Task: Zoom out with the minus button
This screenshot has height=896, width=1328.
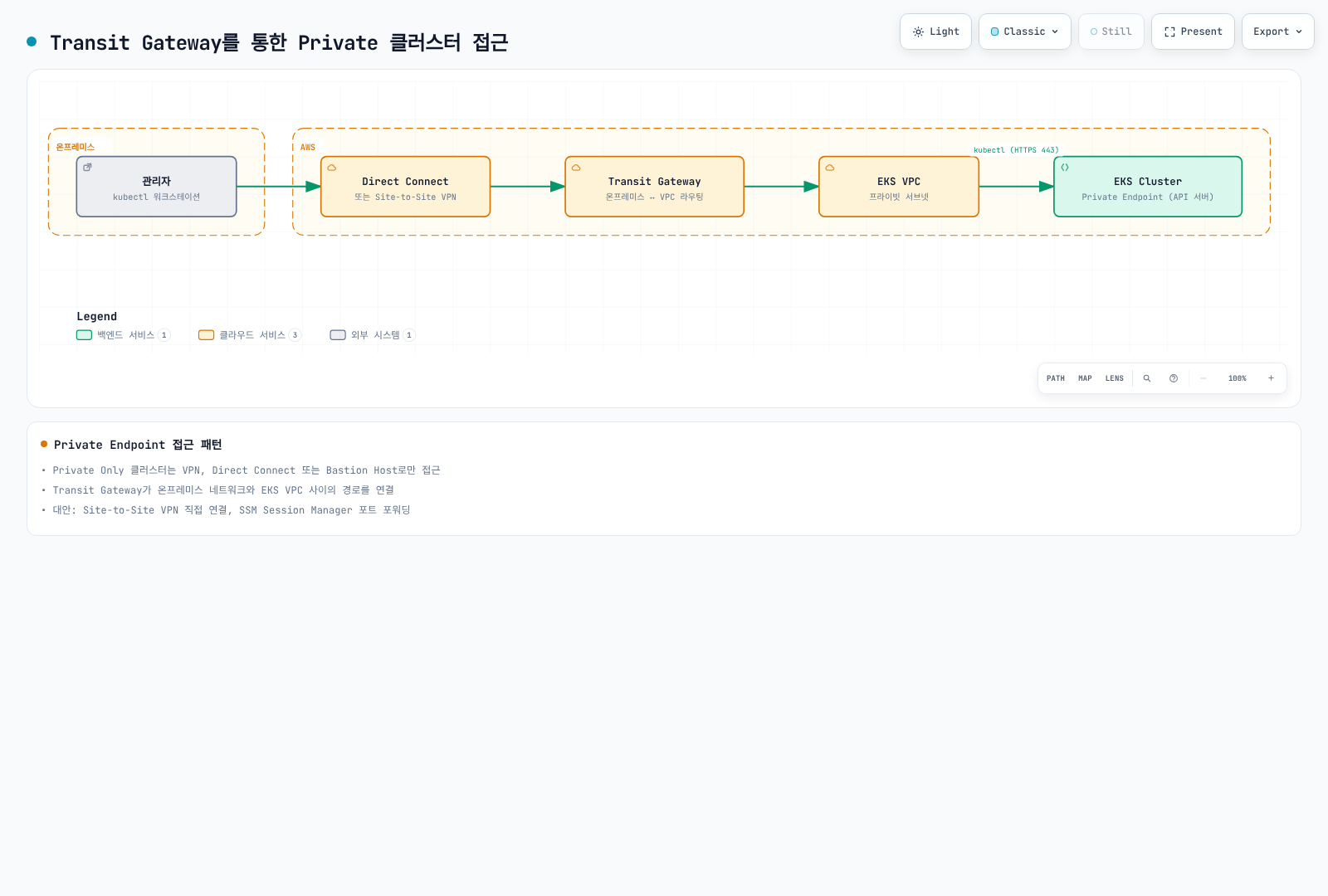Action: [1203, 378]
